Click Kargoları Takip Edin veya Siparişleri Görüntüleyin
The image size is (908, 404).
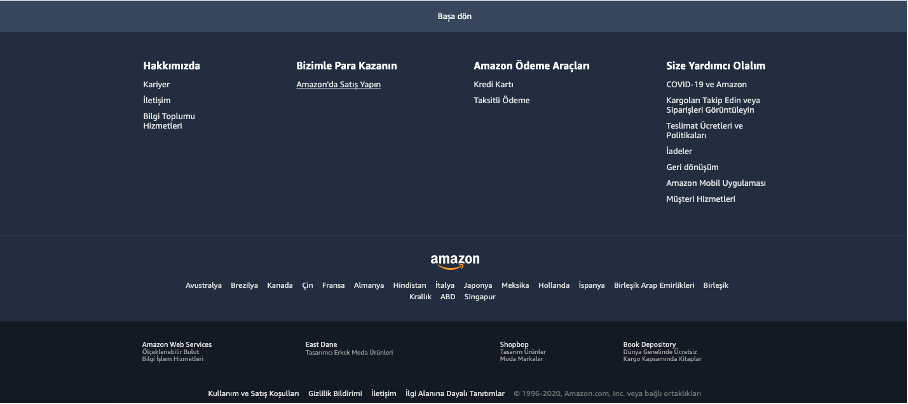713,105
